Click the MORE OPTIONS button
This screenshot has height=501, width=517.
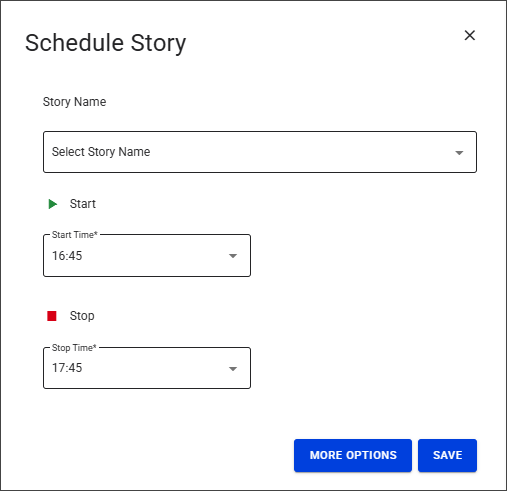[x=353, y=455]
